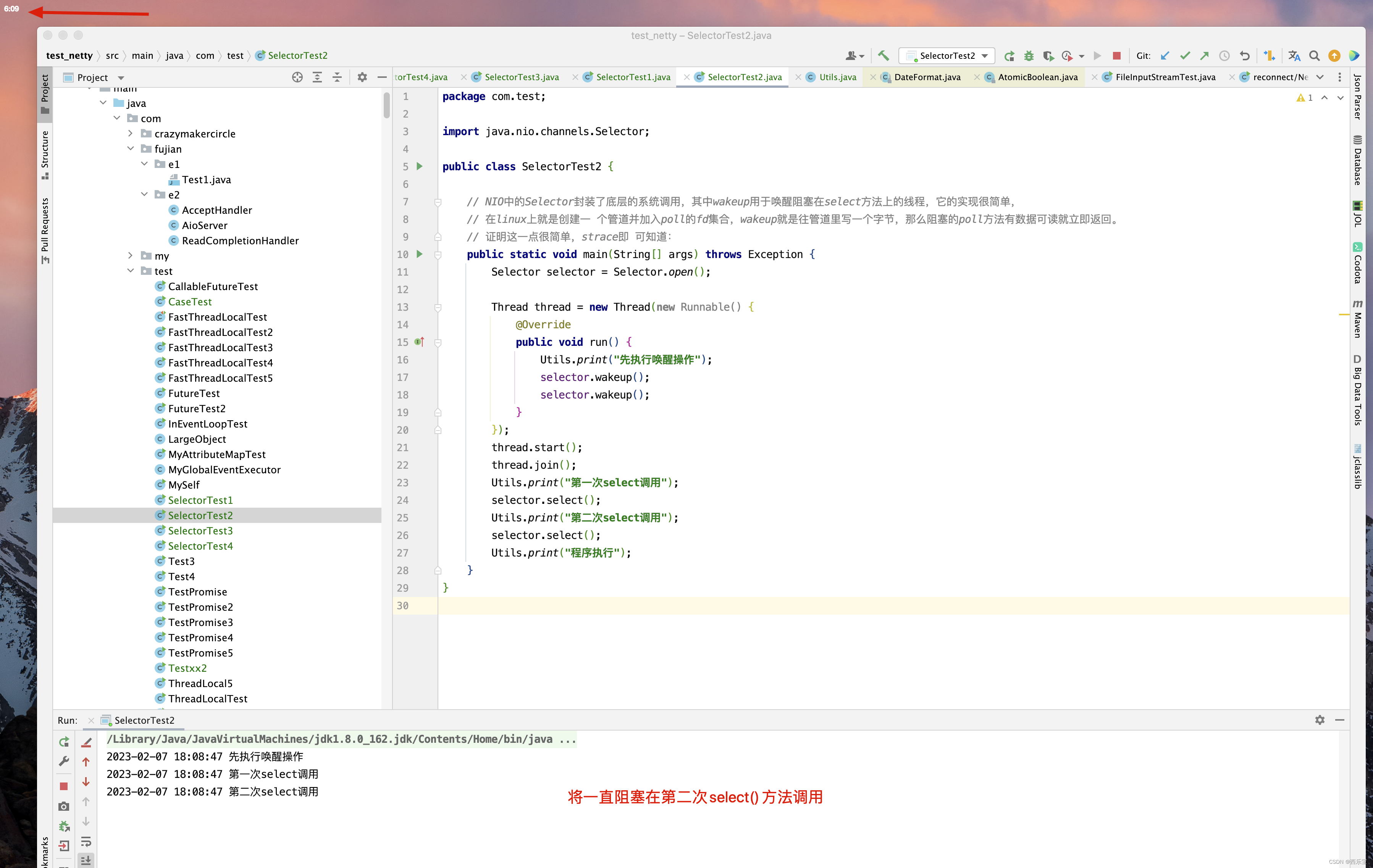Image resolution: width=1373 pixels, height=868 pixels.
Task: Click the Project tree vertical scrollbar
Action: [x=386, y=105]
